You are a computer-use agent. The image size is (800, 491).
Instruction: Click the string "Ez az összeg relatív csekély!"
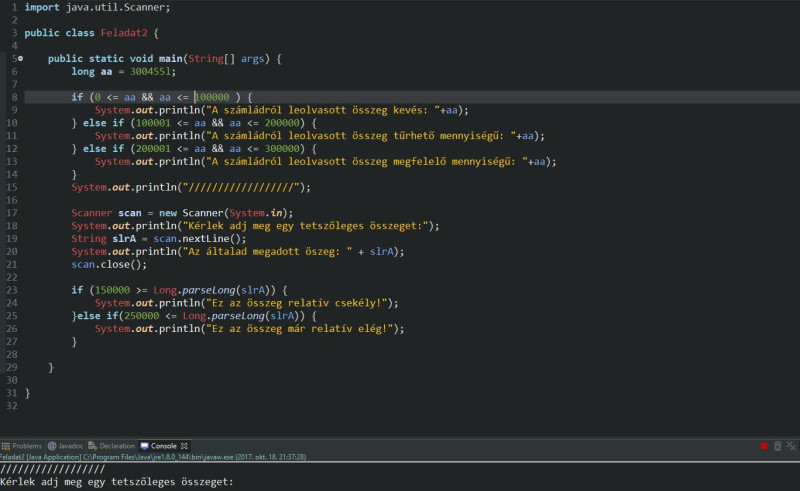click(299, 303)
